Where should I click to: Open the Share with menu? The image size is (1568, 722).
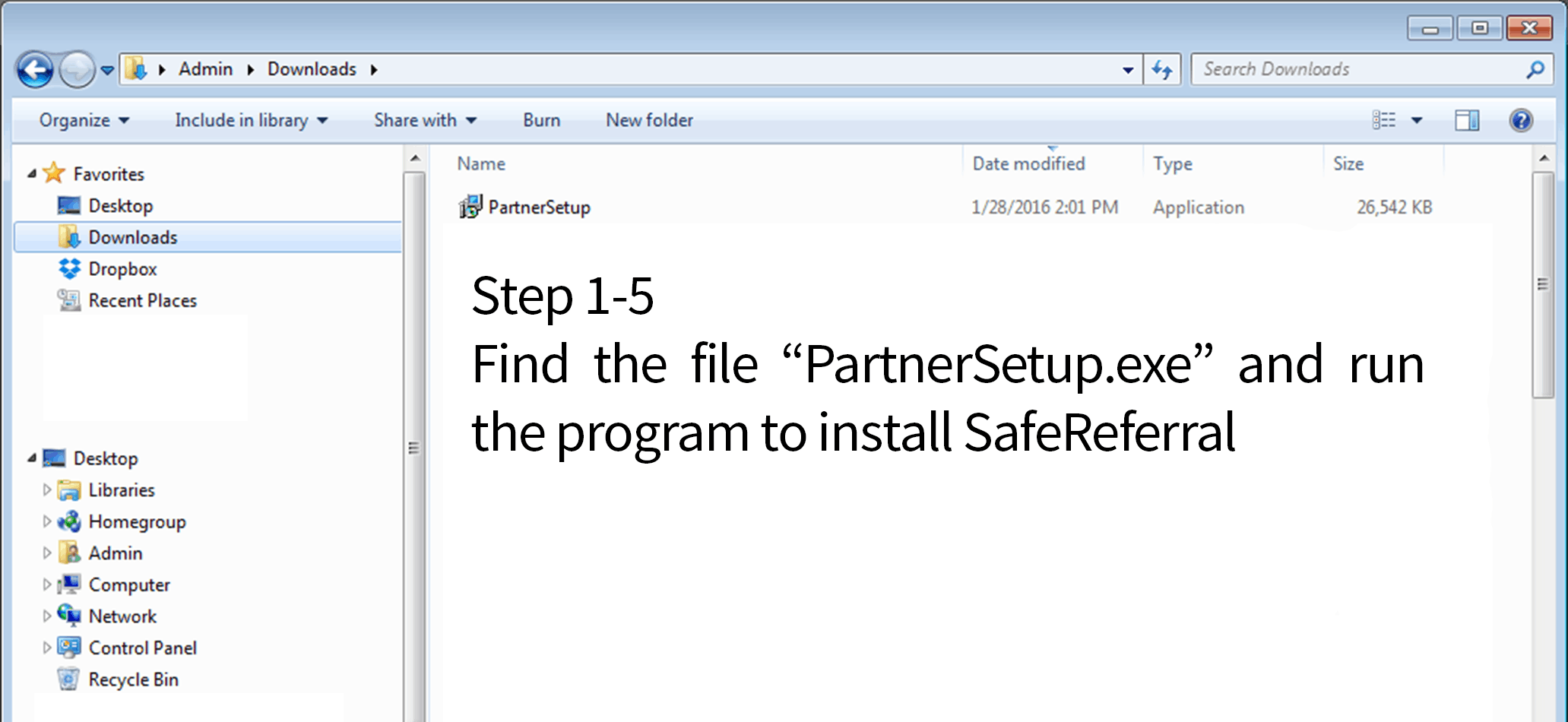click(x=424, y=120)
